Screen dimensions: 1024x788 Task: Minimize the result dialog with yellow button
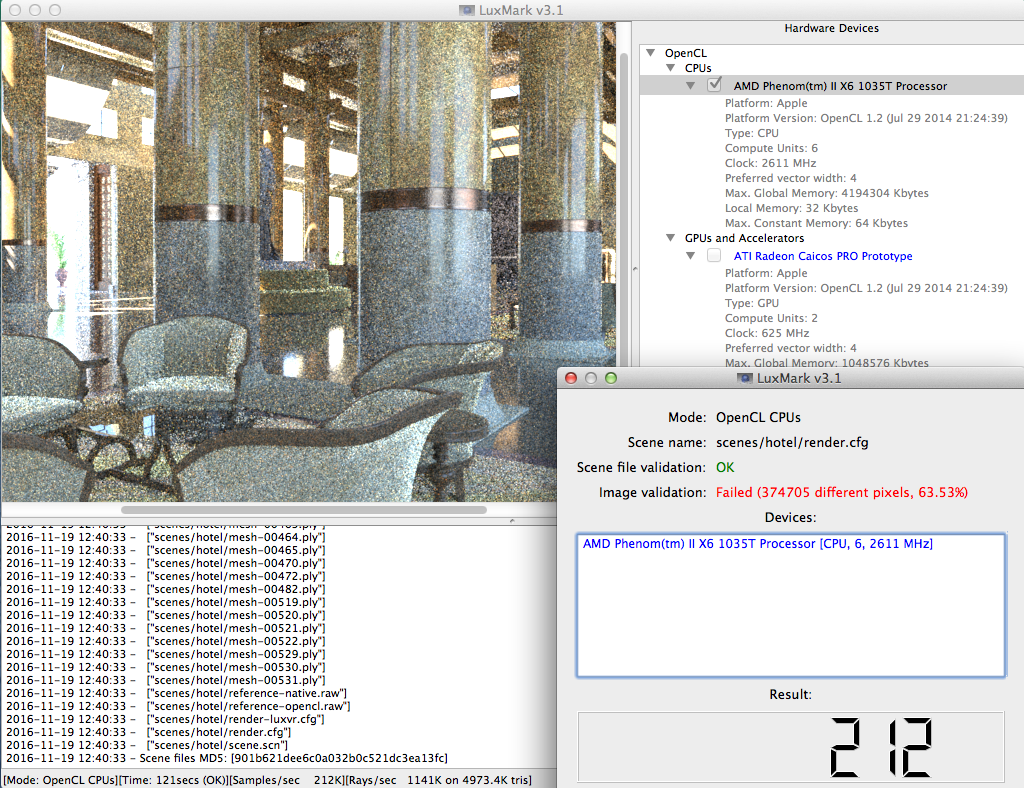coord(592,378)
